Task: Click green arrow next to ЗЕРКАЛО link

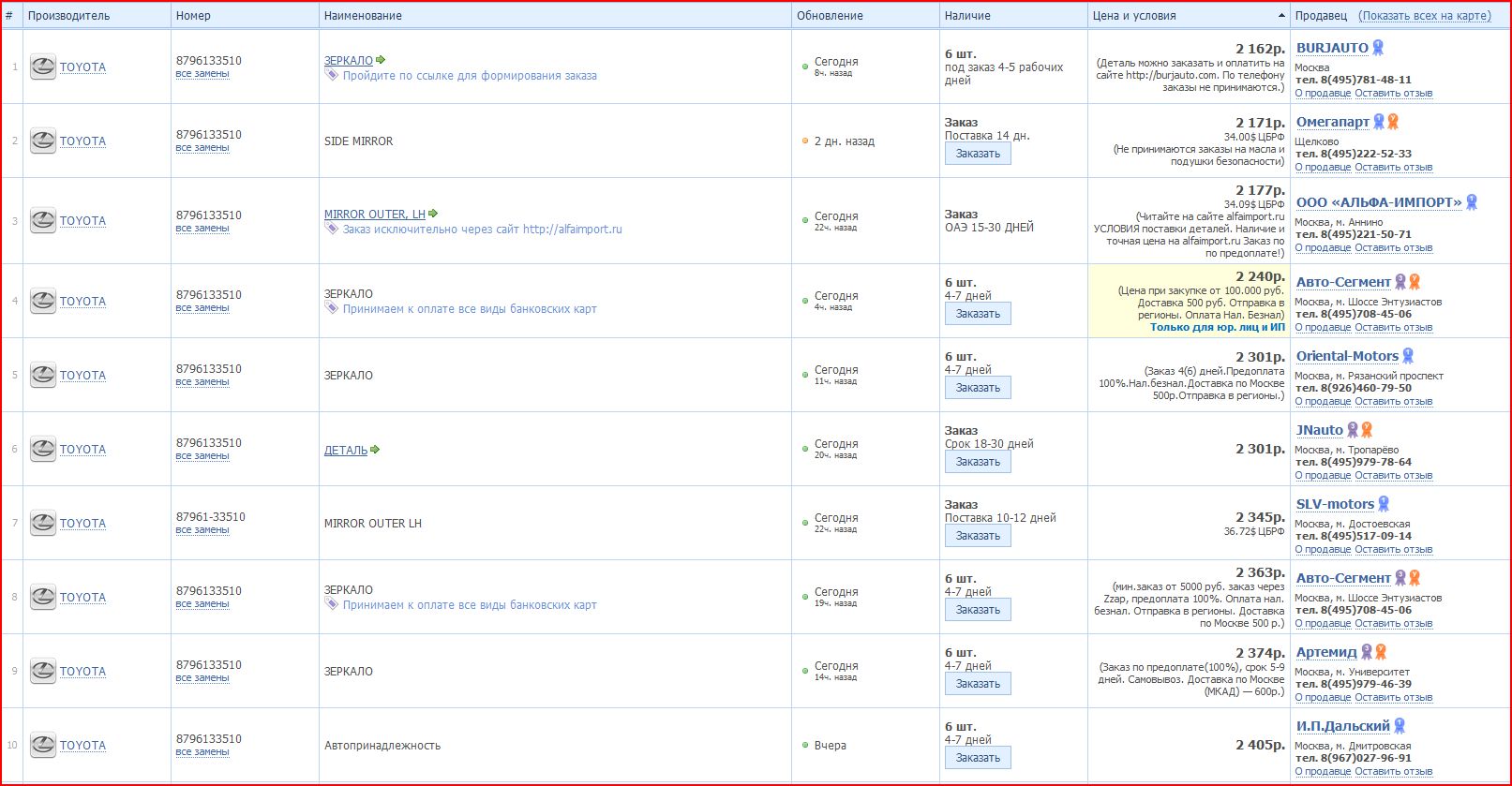Action: [x=381, y=60]
